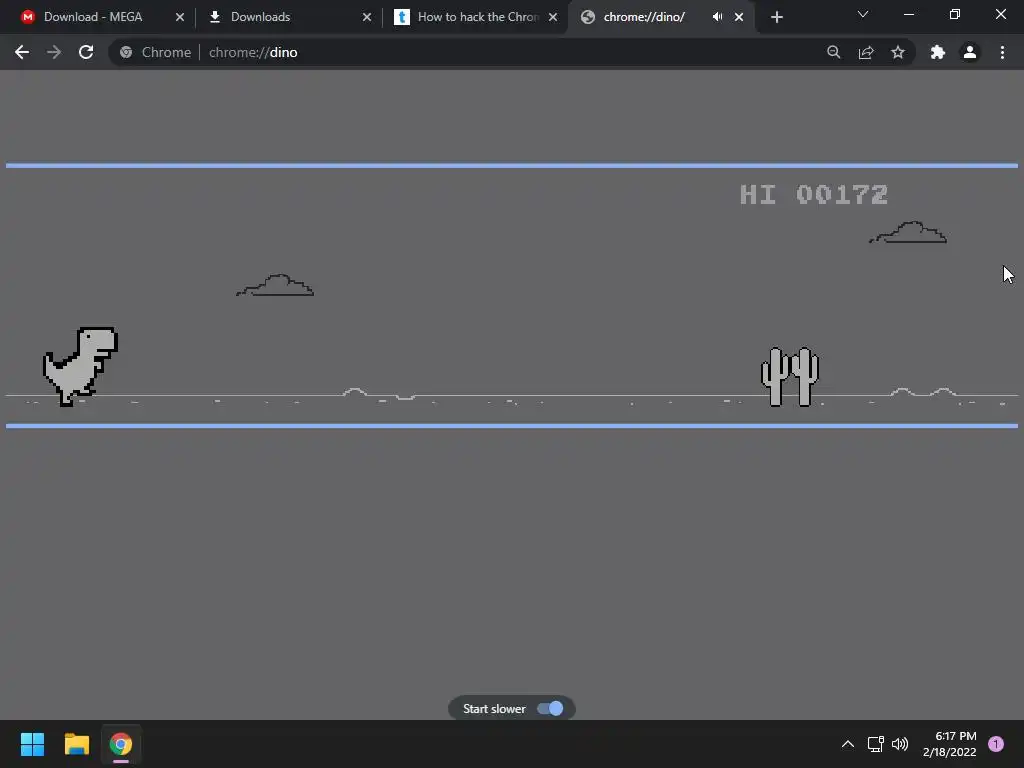Open the tab search dropdown chevron
Image resolution: width=1024 pixels, height=768 pixels.
point(863,14)
